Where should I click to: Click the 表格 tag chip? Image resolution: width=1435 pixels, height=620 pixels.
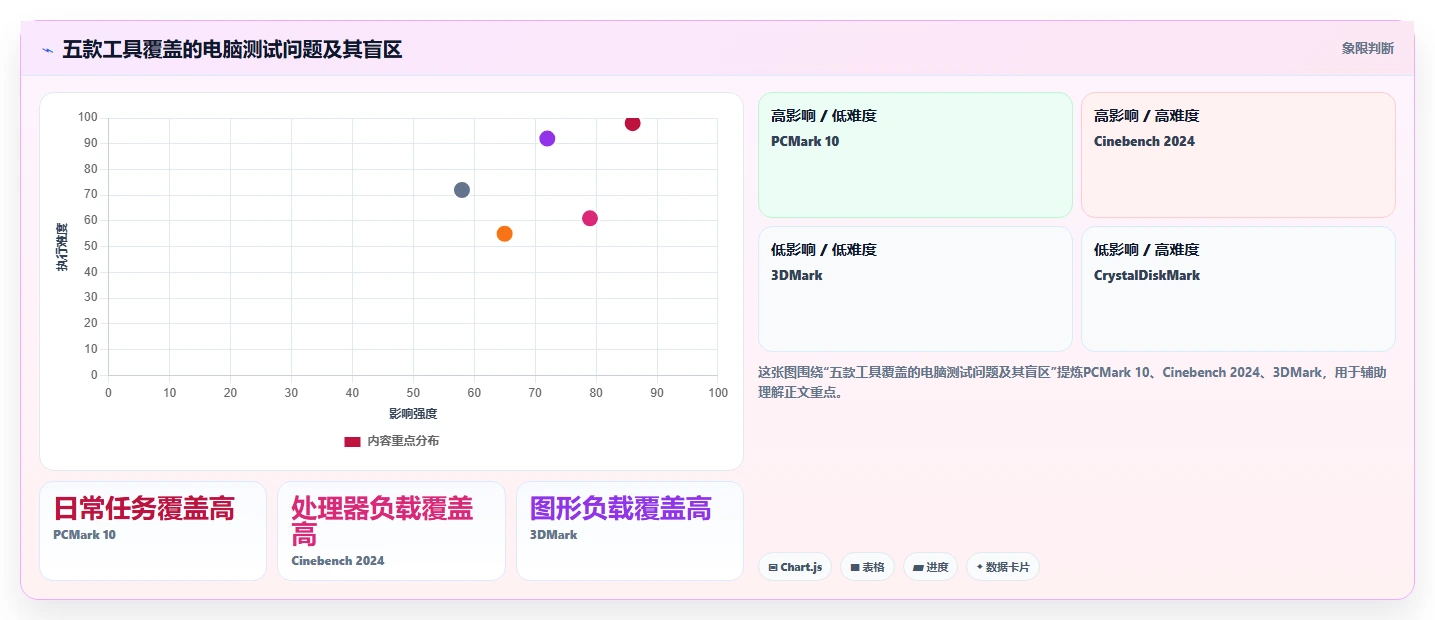coord(867,567)
